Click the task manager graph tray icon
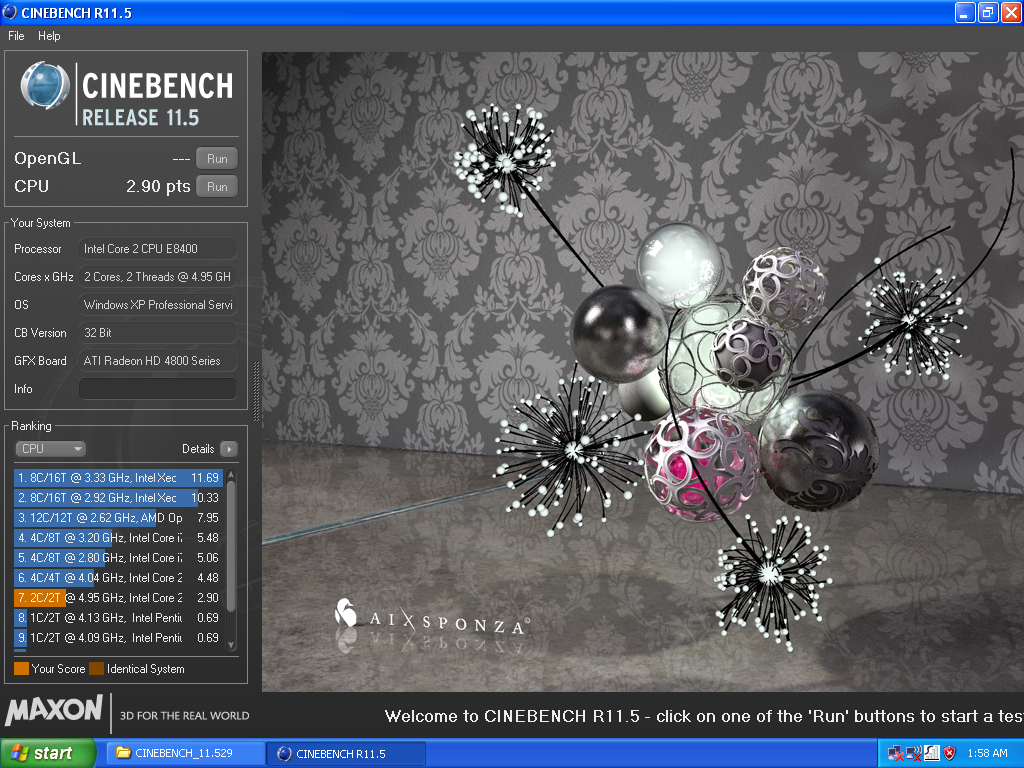 (932, 754)
